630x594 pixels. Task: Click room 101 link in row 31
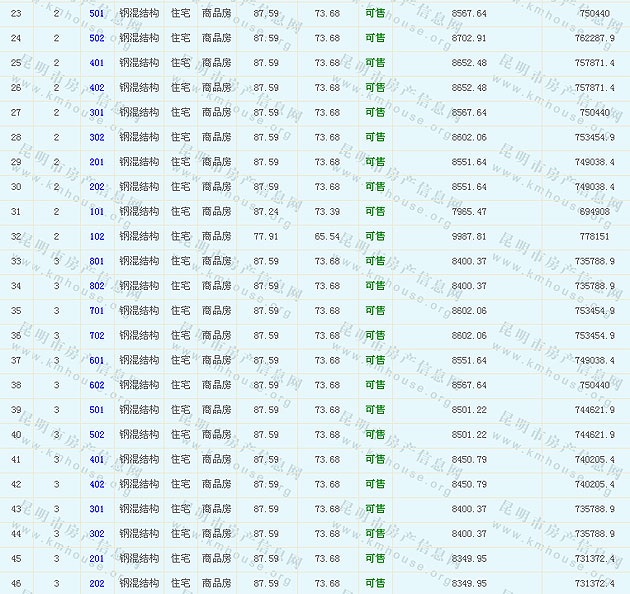[96, 212]
